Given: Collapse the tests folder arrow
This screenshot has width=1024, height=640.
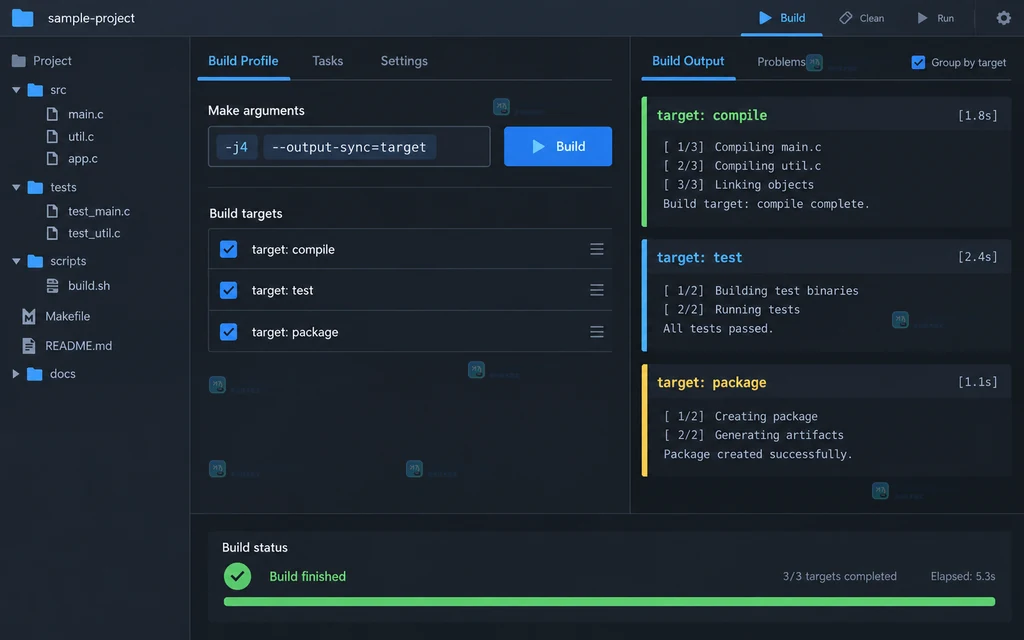Looking at the screenshot, I should (x=16, y=187).
